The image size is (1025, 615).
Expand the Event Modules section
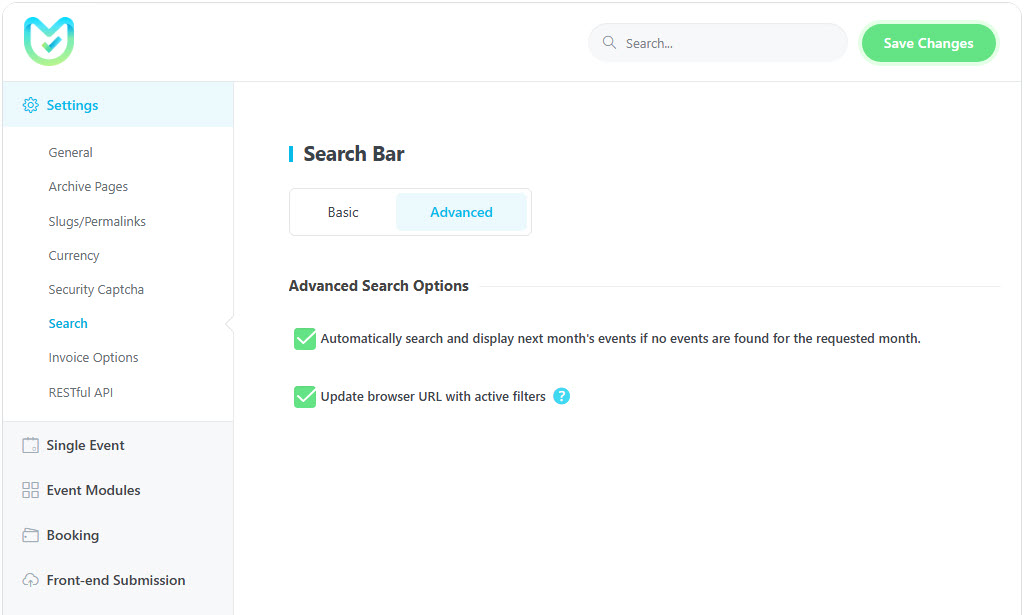coord(93,491)
